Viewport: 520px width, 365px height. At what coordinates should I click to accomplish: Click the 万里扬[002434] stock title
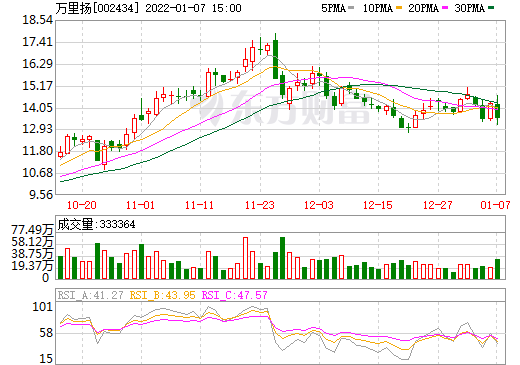[x=97, y=8]
